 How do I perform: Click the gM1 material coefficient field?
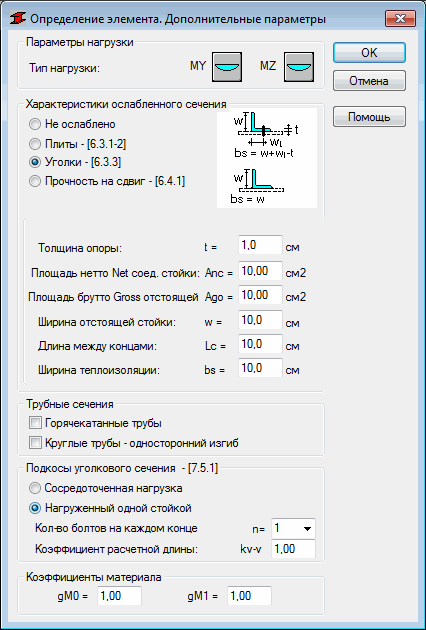point(249,596)
